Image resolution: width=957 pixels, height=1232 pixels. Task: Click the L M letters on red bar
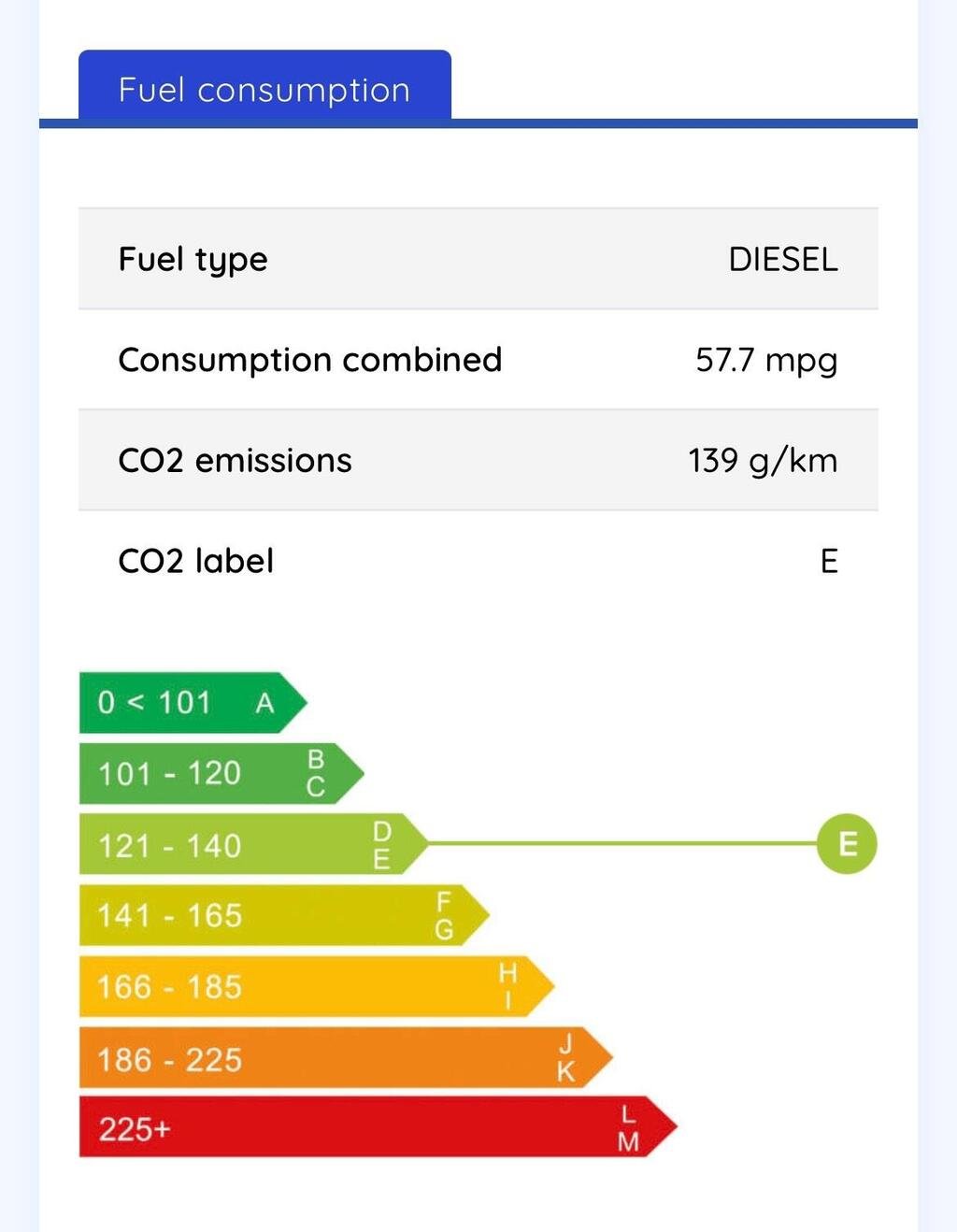pos(628,1128)
